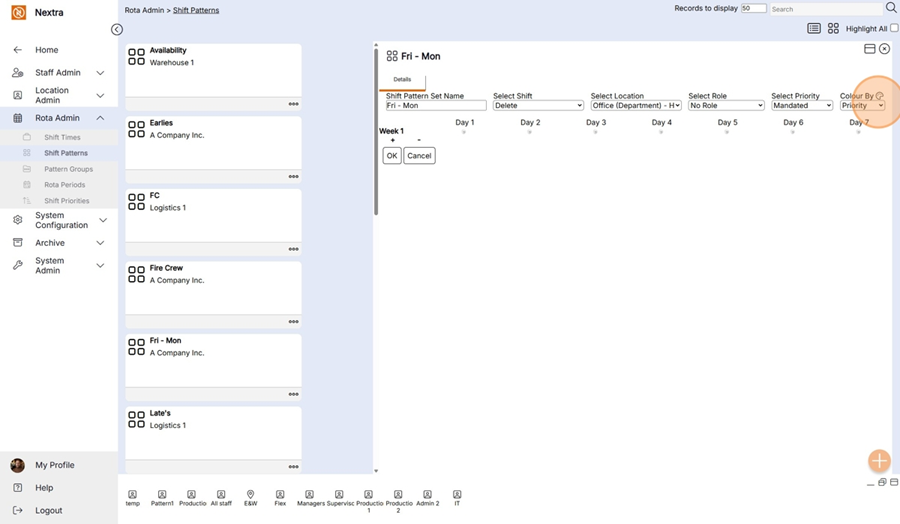
Task: Click the Help question mark icon
Action: tap(18, 488)
